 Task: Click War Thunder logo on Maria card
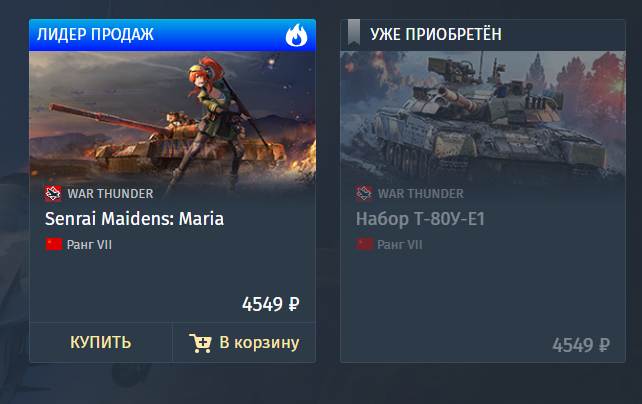(x=53, y=194)
